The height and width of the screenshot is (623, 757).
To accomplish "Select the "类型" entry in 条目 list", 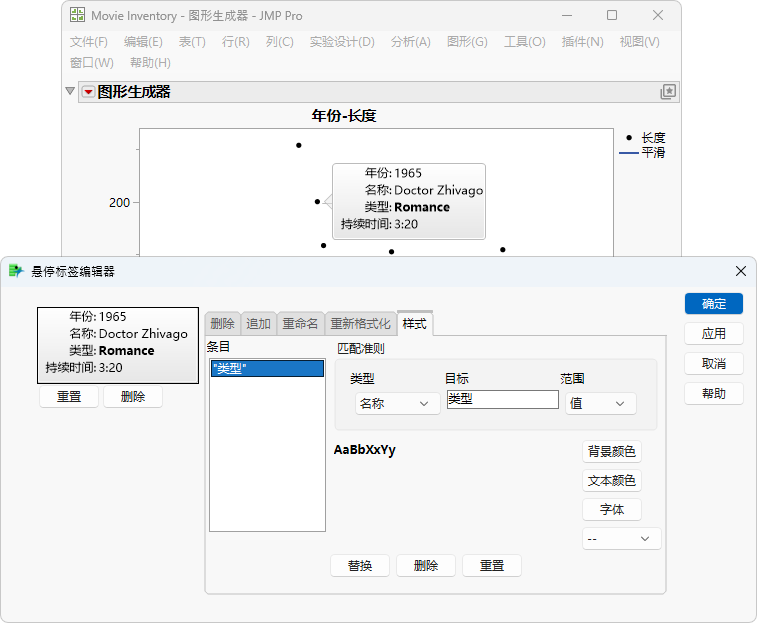I will [267, 368].
